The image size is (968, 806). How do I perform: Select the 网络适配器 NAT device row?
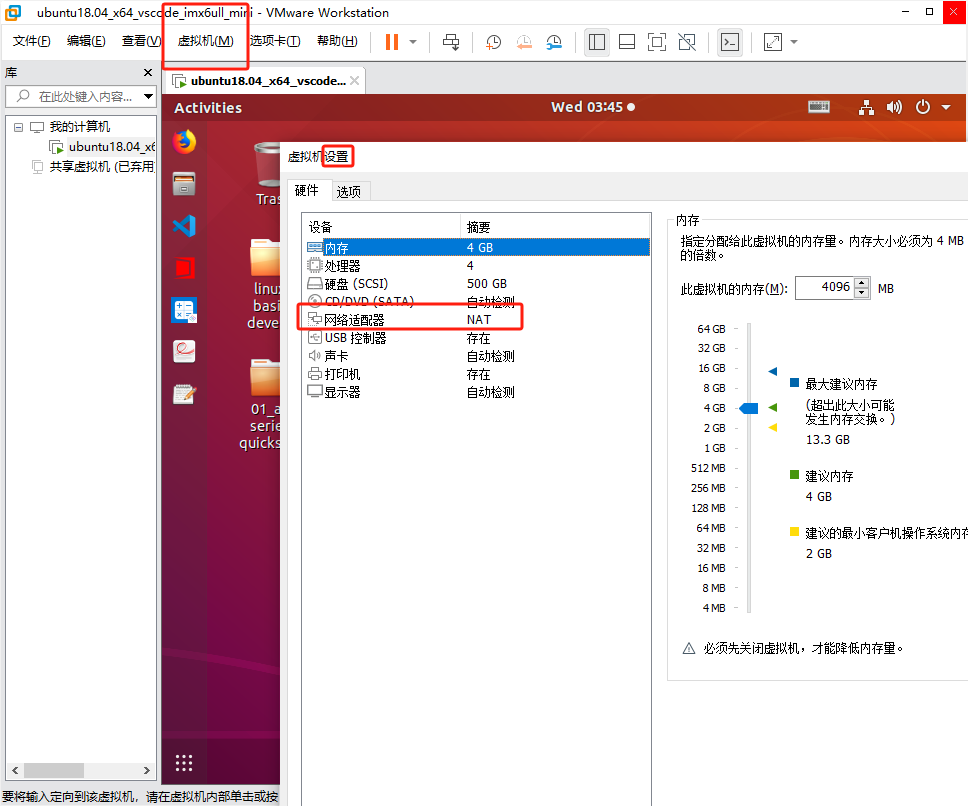pos(478,320)
